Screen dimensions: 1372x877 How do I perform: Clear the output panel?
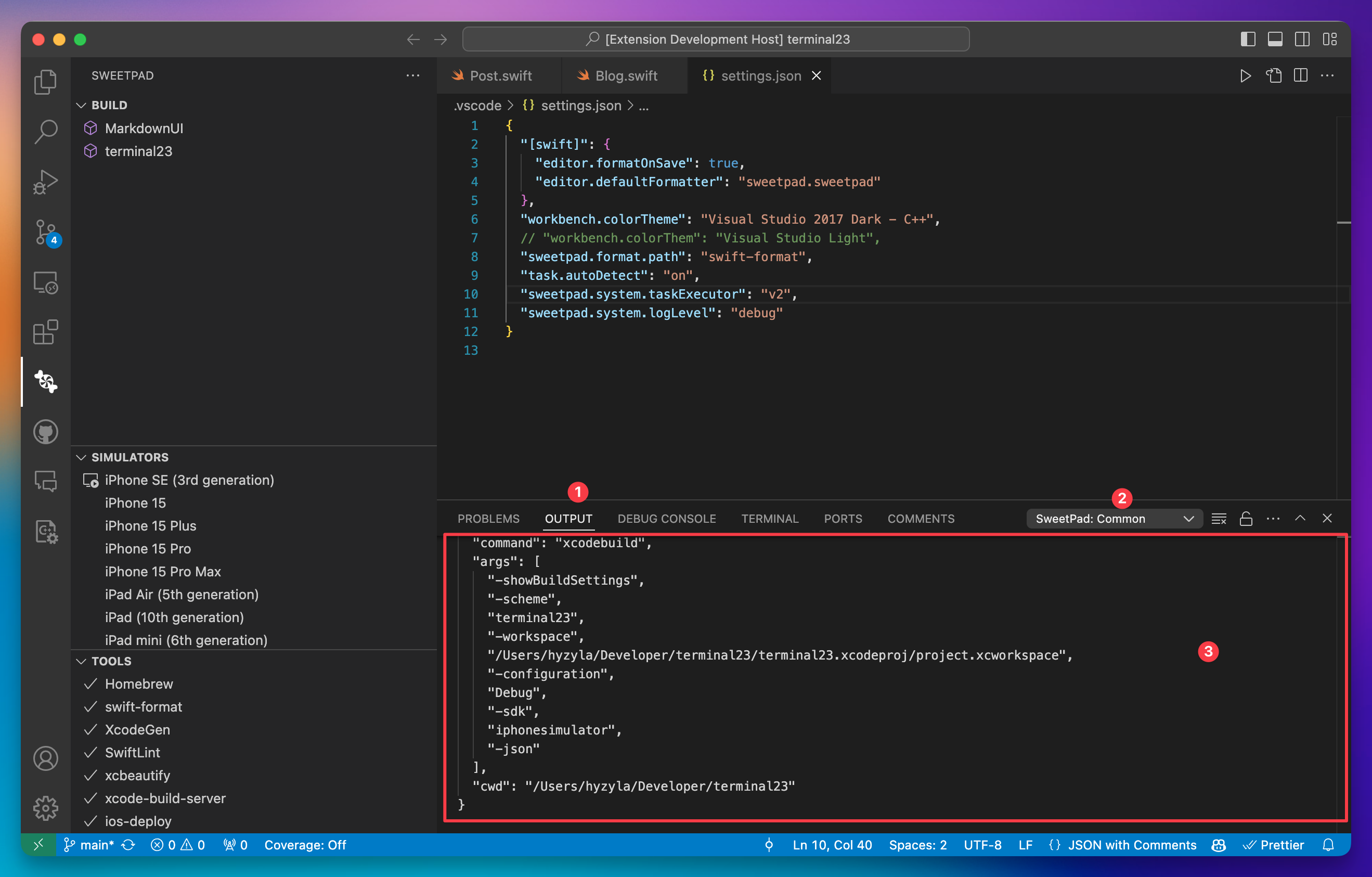1219,519
